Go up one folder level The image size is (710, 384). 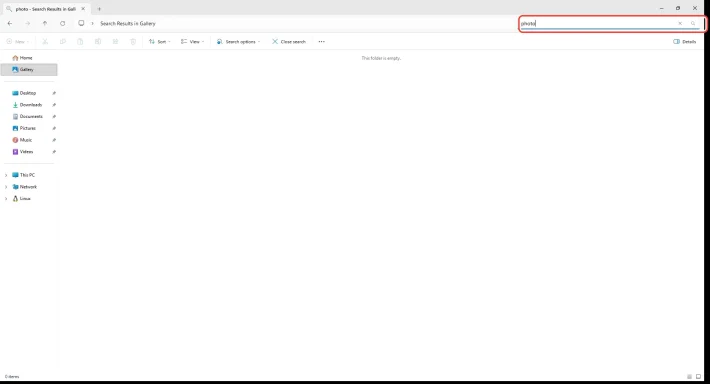click(45, 24)
